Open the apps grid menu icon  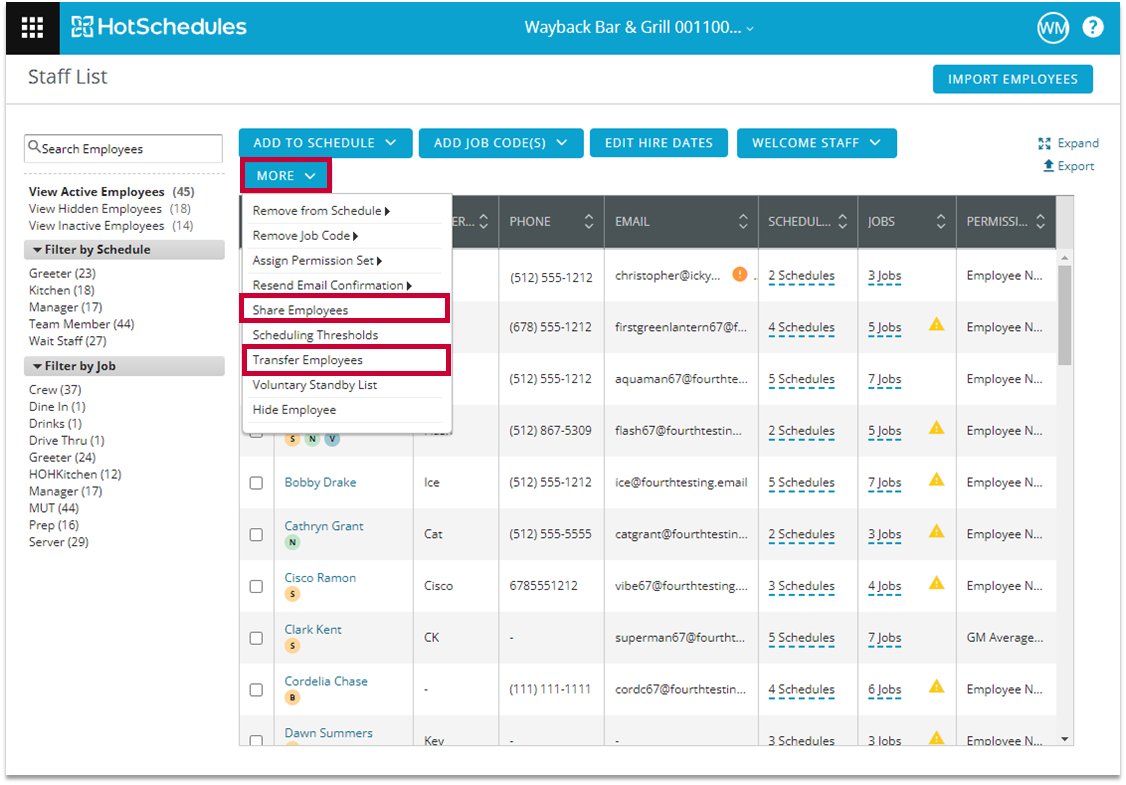coord(32,27)
